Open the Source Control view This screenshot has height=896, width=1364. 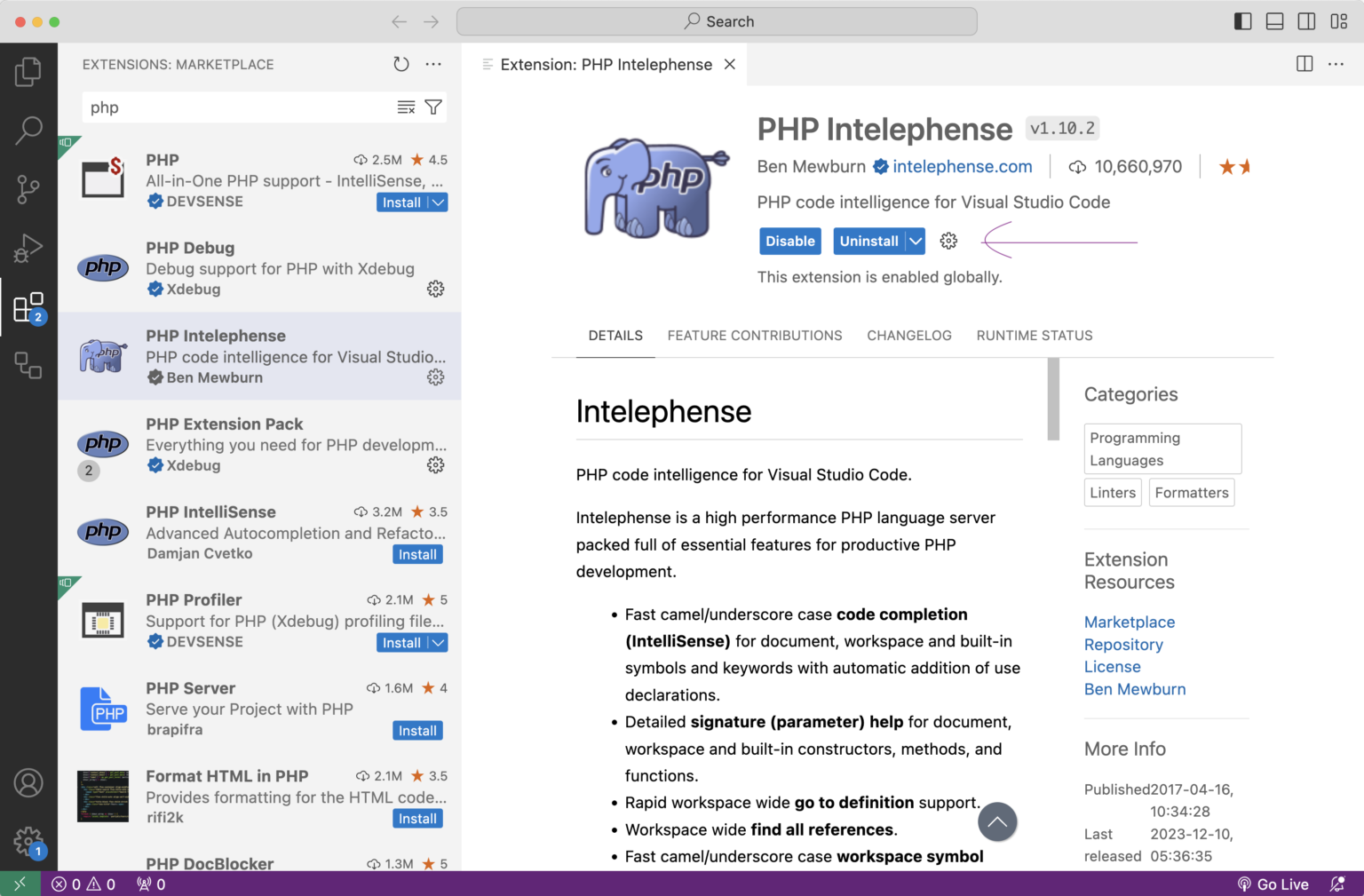coord(29,189)
